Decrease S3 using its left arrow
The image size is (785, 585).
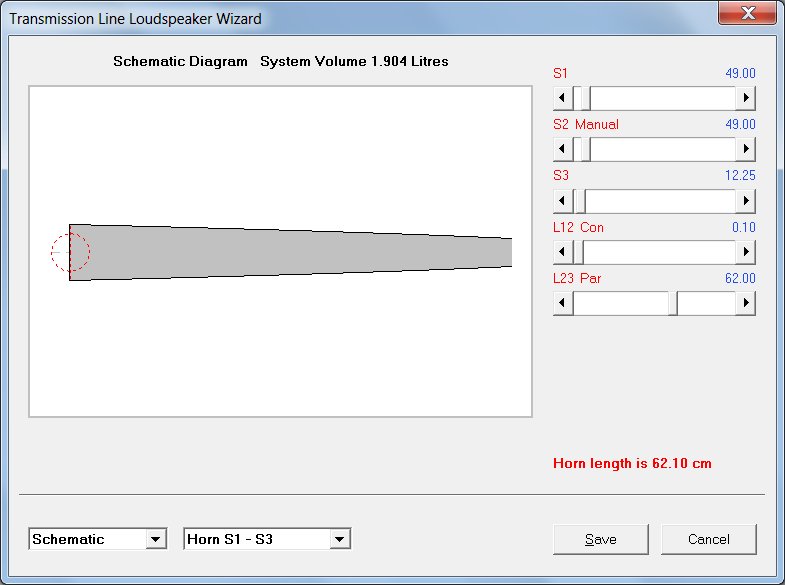(563, 201)
